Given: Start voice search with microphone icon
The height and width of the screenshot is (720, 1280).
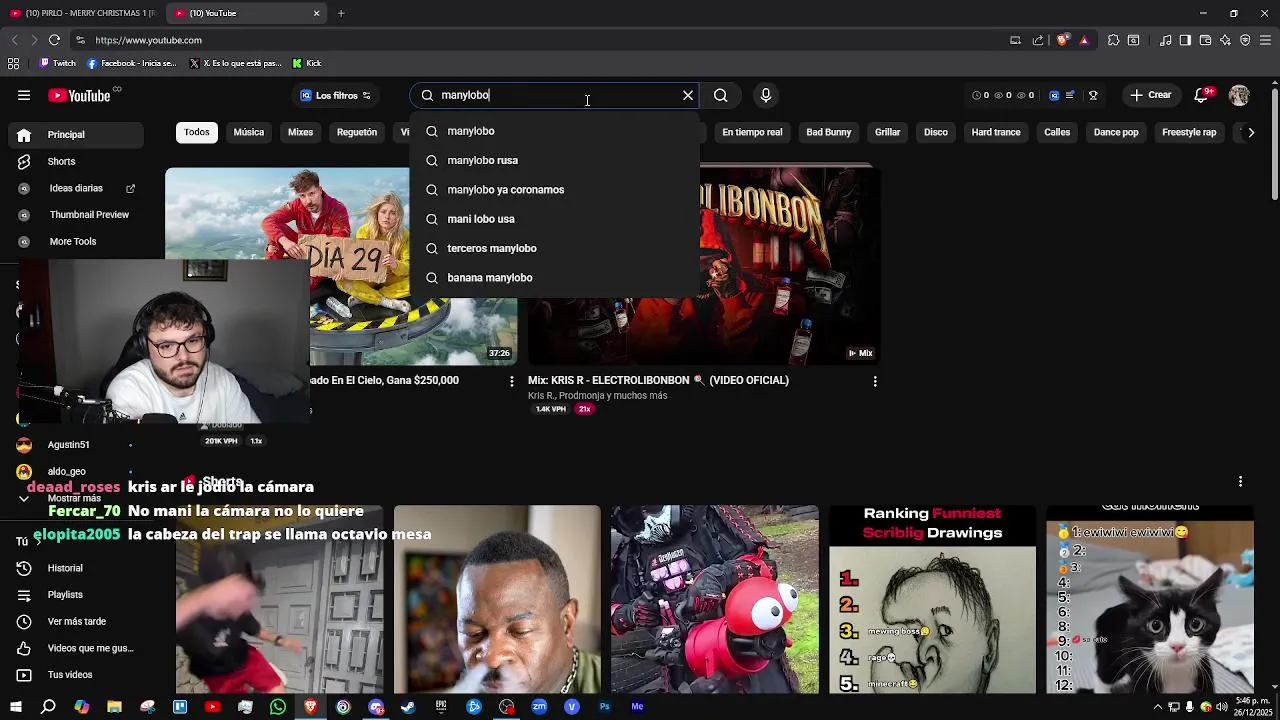Looking at the screenshot, I should pos(766,95).
